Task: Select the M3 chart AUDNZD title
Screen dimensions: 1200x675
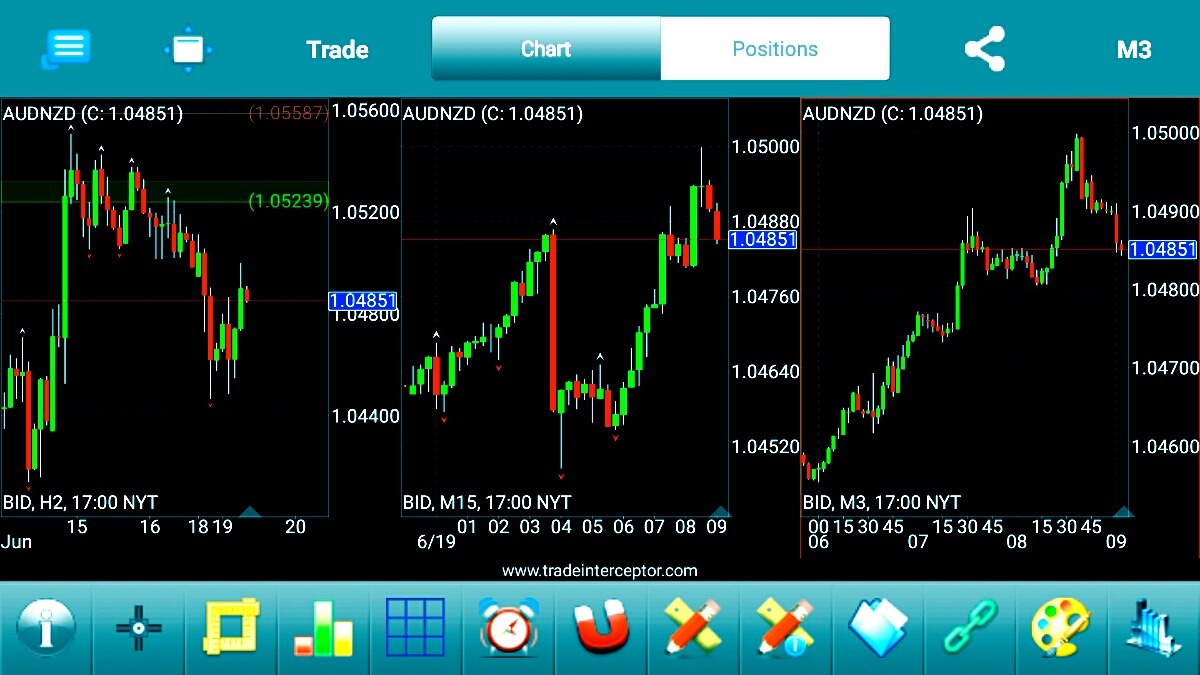Action: pos(893,114)
